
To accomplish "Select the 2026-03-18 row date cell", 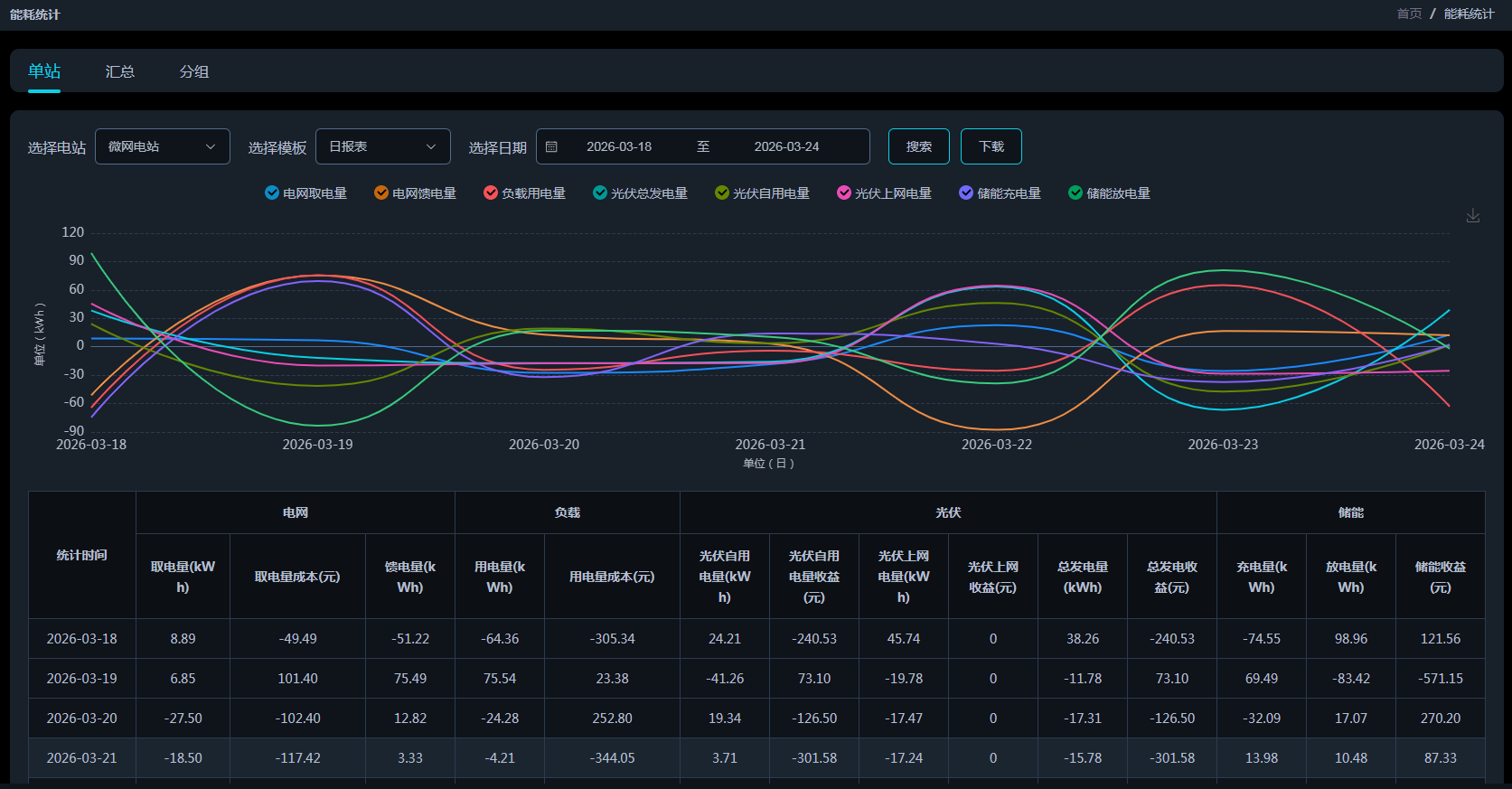I will (x=82, y=639).
